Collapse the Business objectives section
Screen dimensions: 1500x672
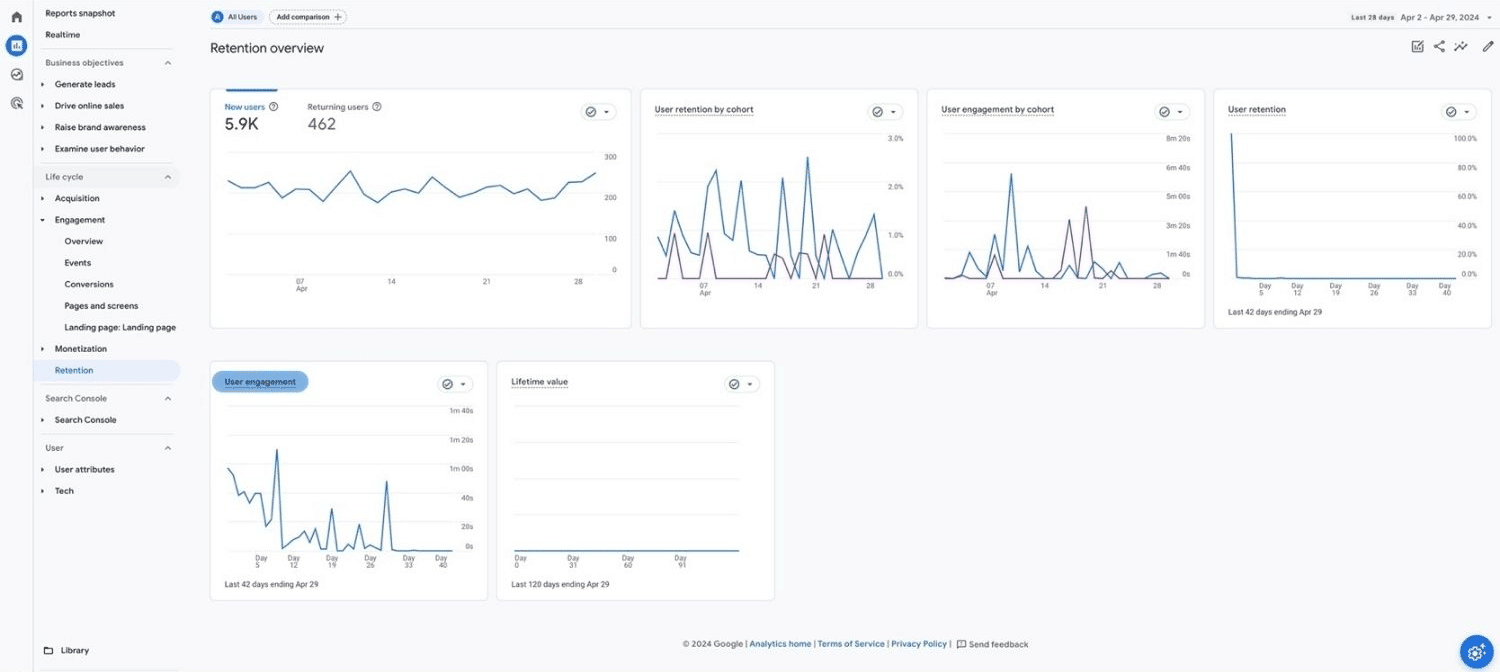click(168, 63)
